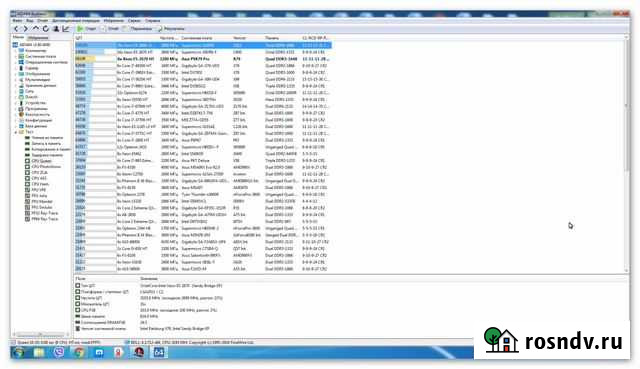Screen dimensions: 640x369
Task: Expand the Системная плата tree node
Action: 16,56
